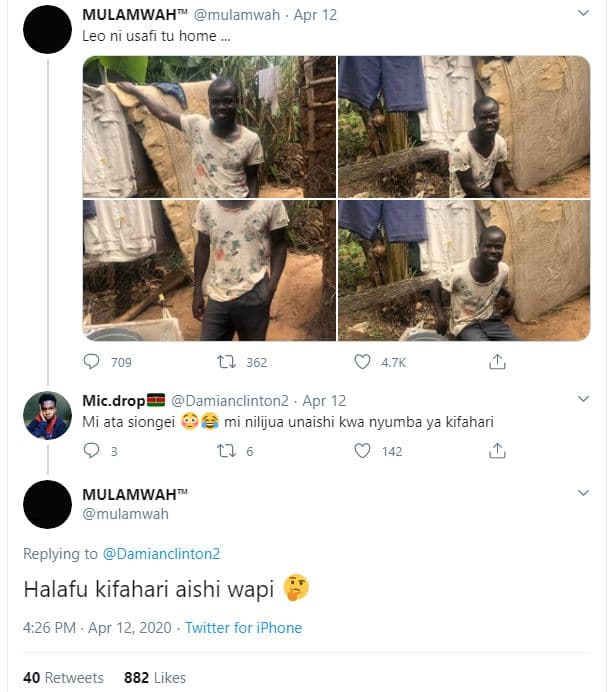The image size is (613, 692).
Task: View the bottom-left tweet photo
Action: 208,270
